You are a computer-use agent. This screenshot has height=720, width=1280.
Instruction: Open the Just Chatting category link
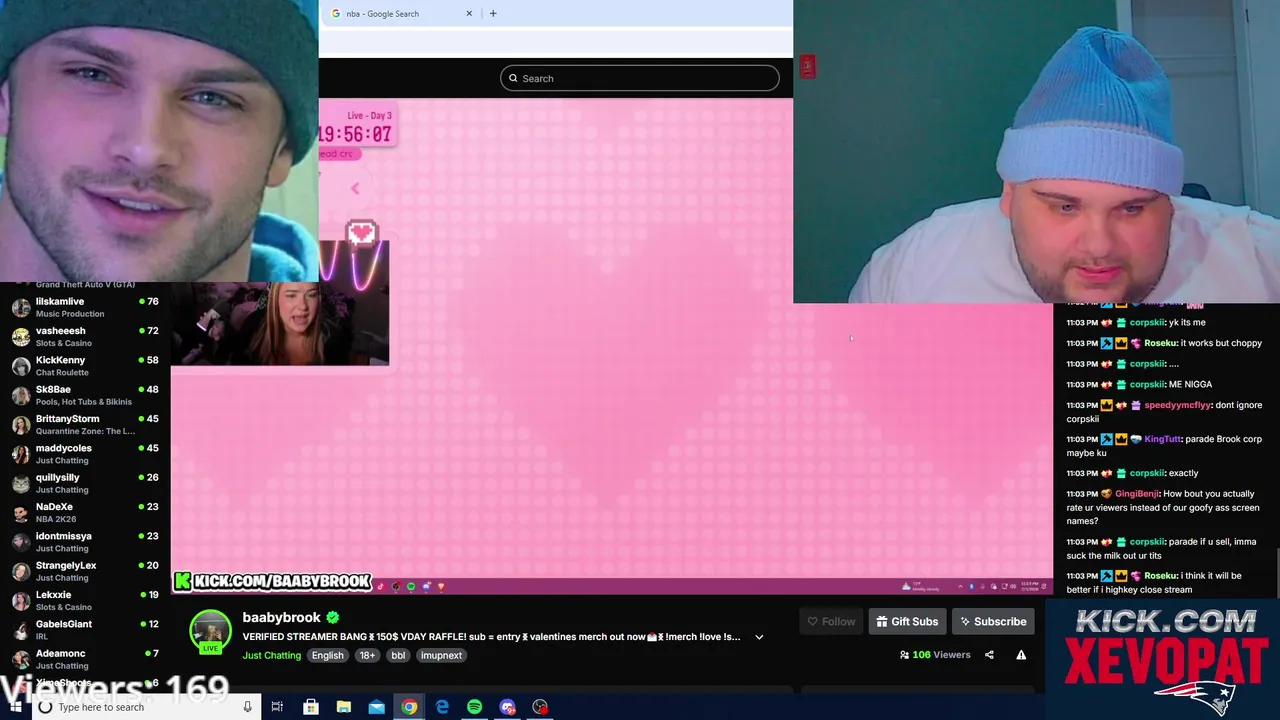[271, 655]
